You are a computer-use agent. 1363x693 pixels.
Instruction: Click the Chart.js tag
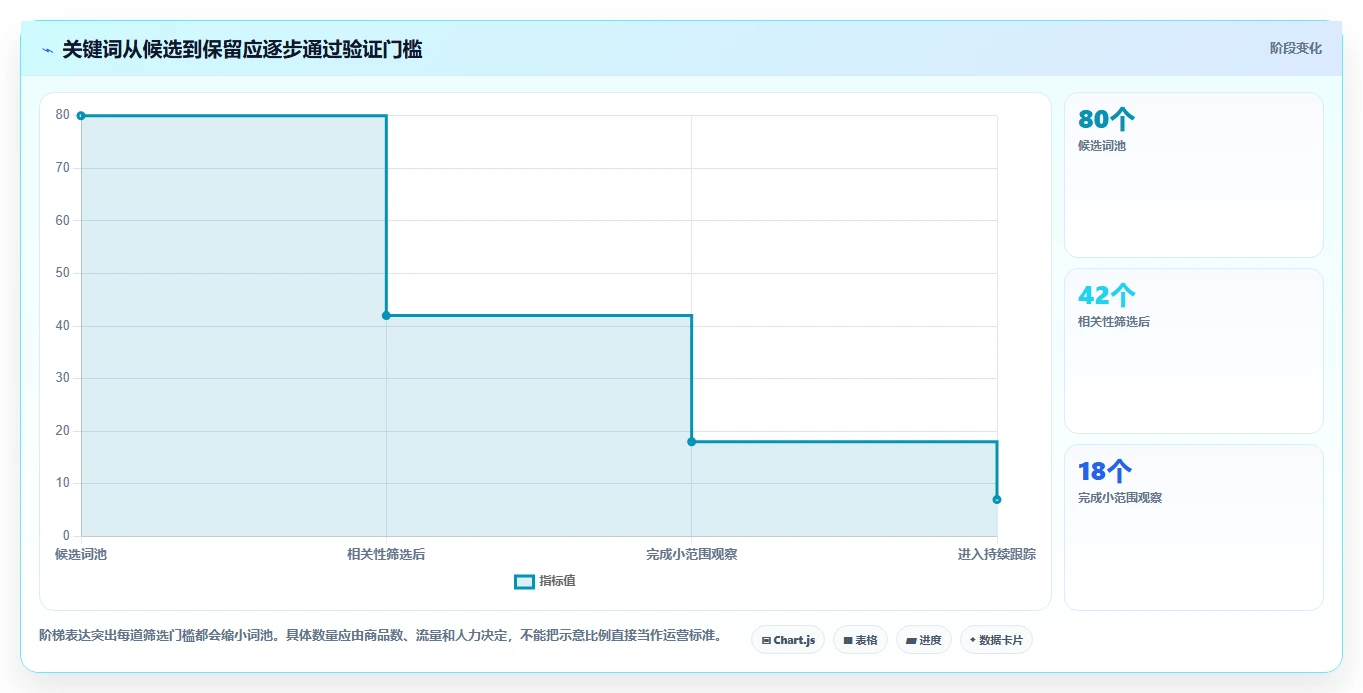coord(788,640)
